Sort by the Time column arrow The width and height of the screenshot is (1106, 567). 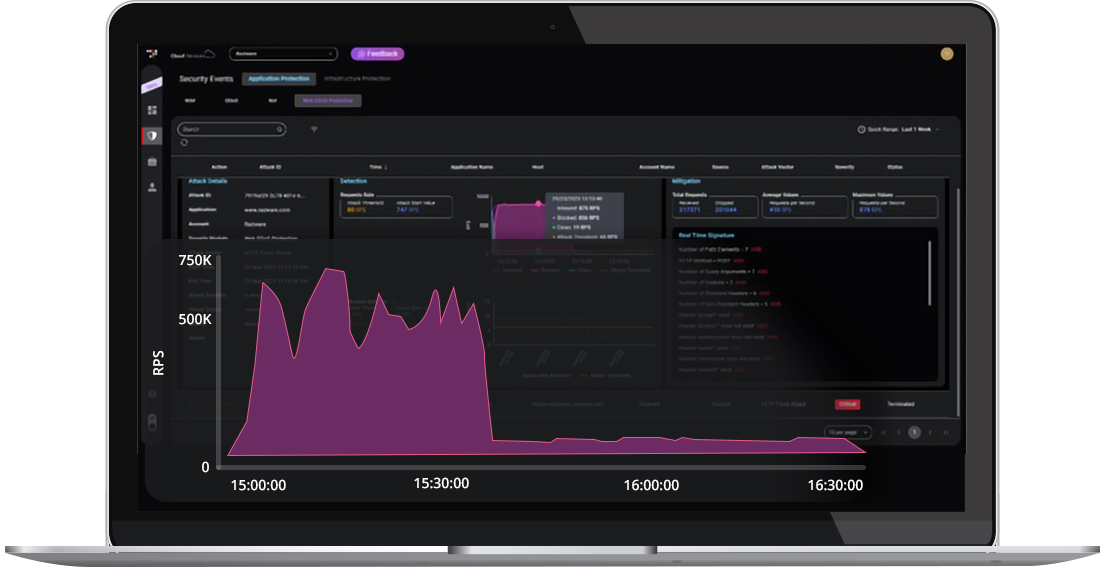[386, 167]
